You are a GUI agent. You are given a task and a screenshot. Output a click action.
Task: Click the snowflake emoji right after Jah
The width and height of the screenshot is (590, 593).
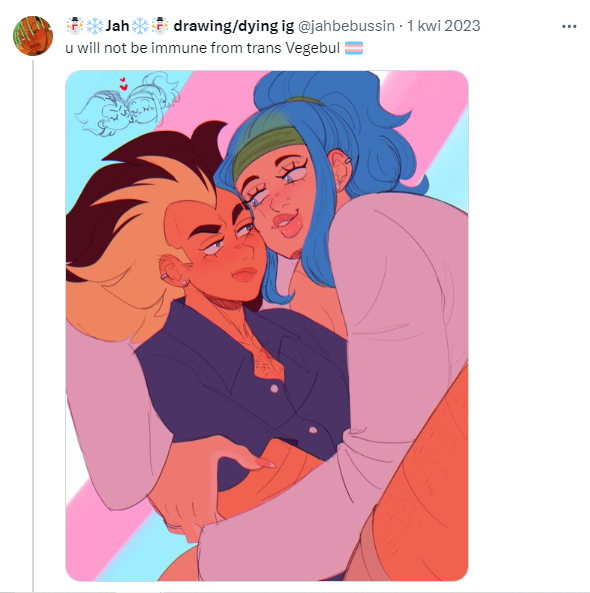coord(140,26)
